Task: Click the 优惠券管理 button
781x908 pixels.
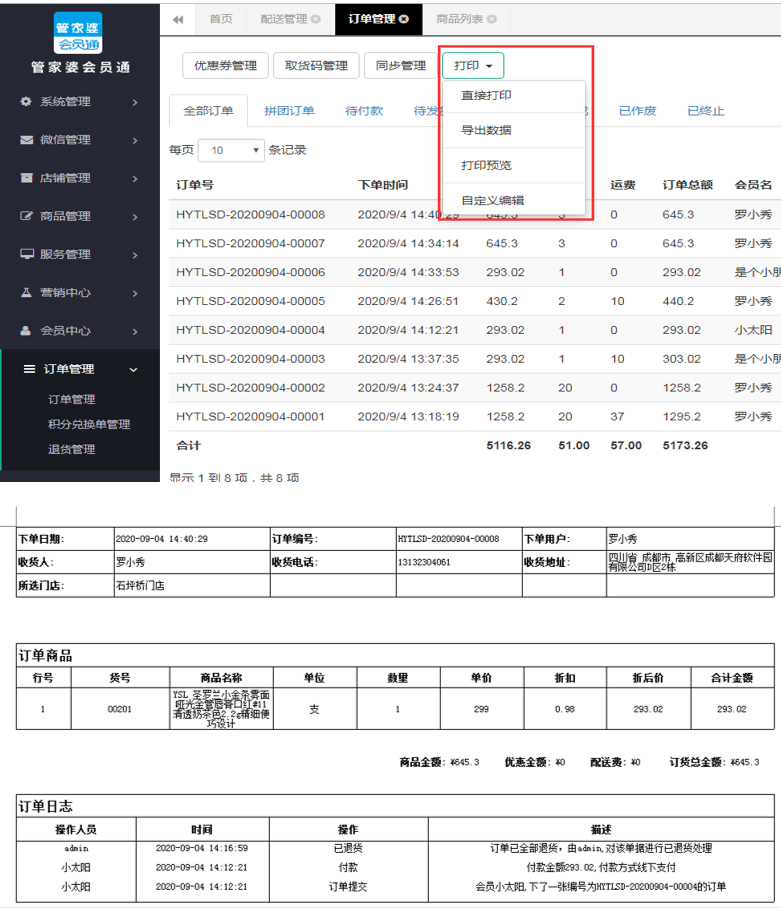Action: pos(225,65)
